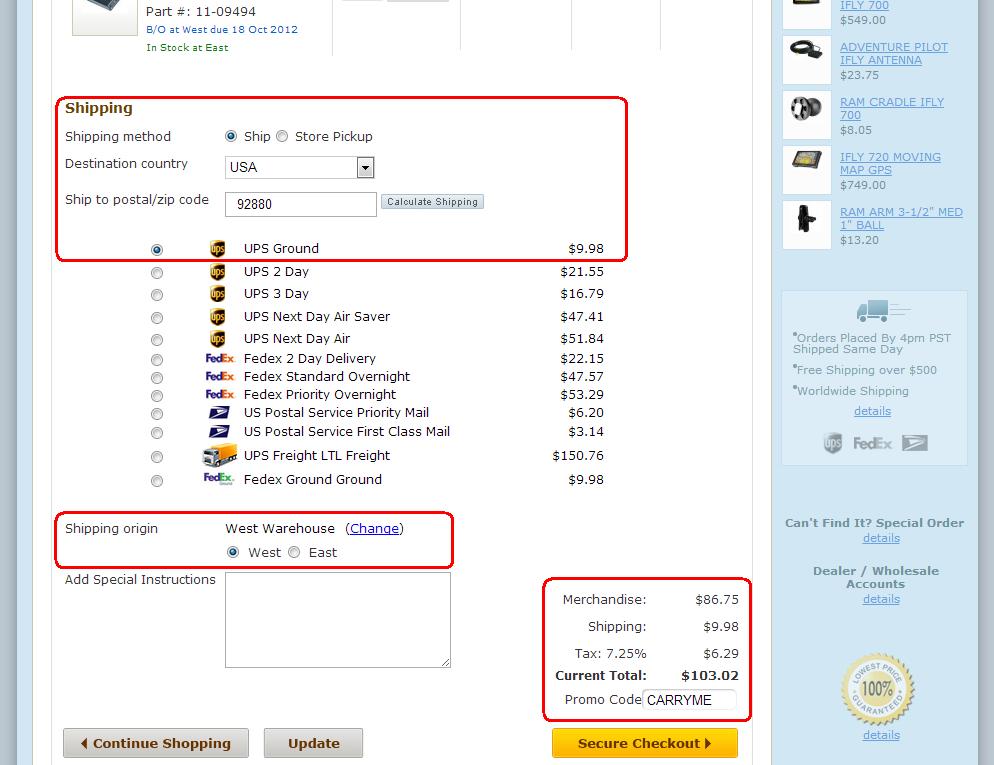
Task: Choose UPS 2 Day shipping option
Action: (157, 273)
